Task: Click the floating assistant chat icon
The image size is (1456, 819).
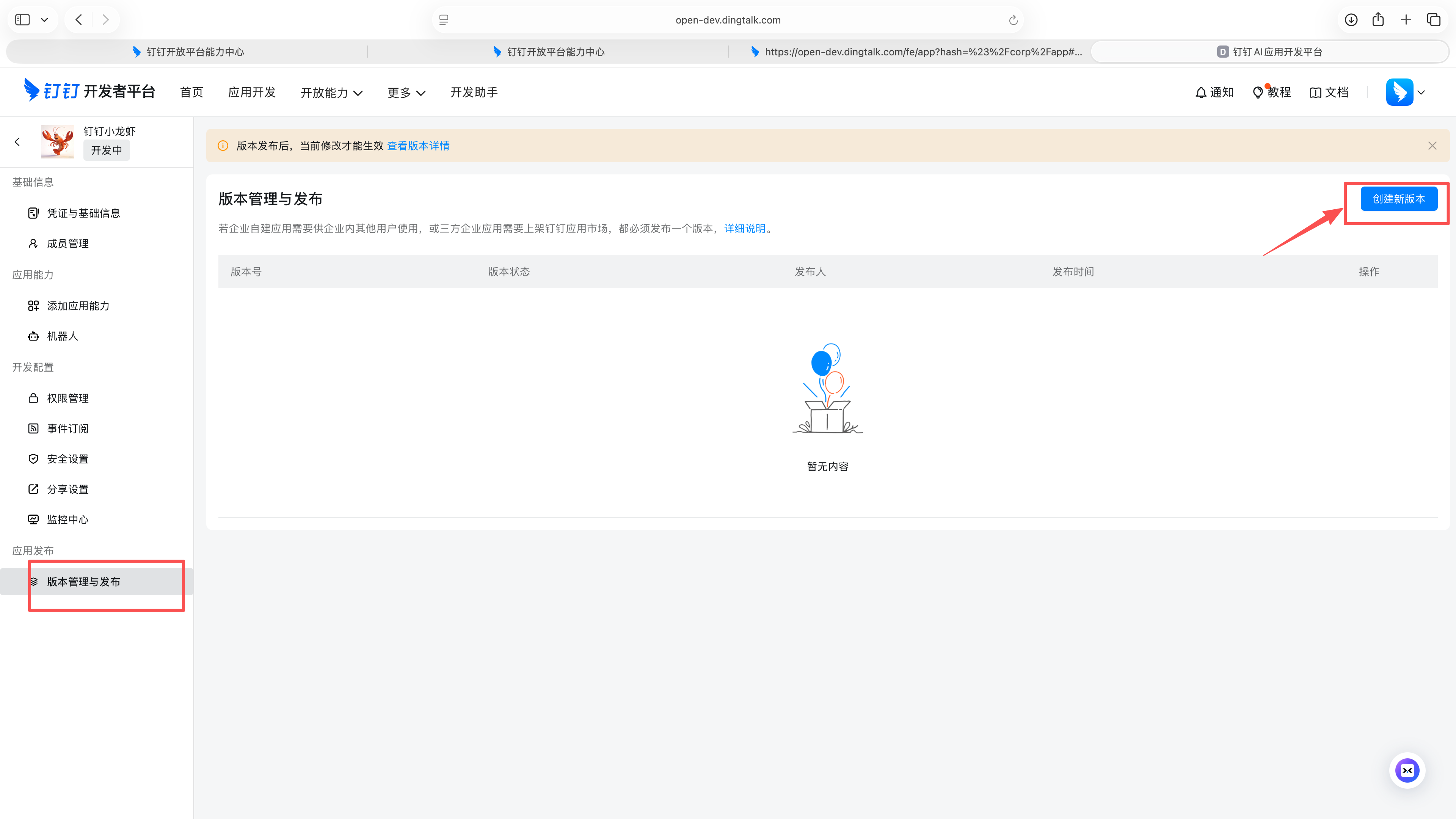Action: click(1407, 770)
